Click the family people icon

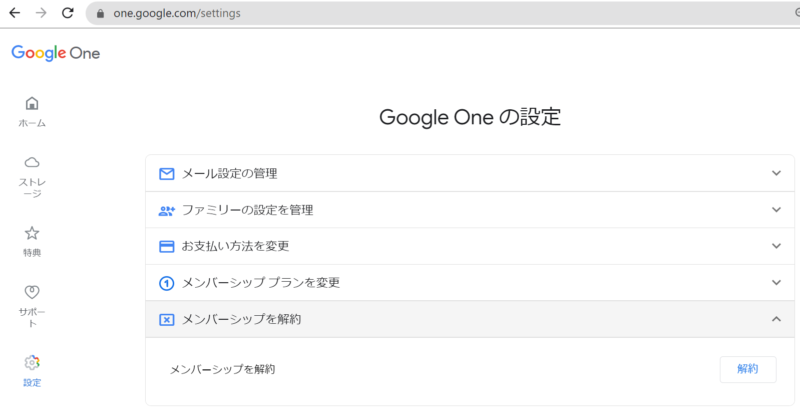click(166, 210)
